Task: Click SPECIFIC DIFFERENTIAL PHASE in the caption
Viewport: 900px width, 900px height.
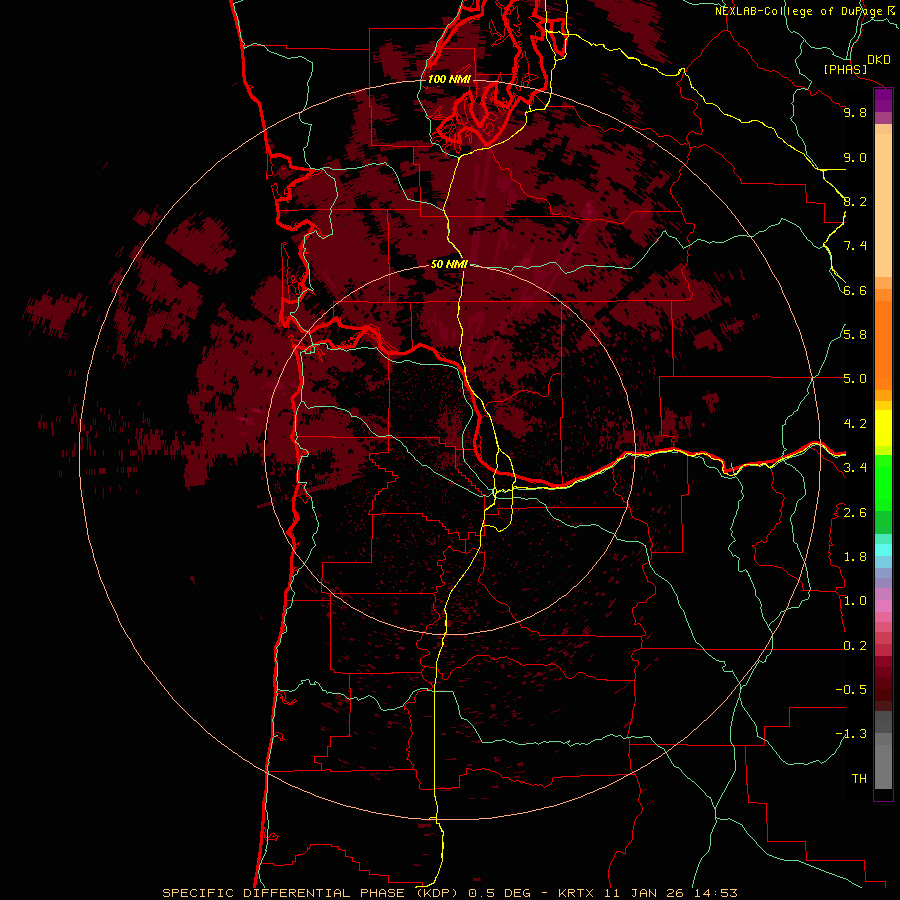Action: (x=285, y=893)
